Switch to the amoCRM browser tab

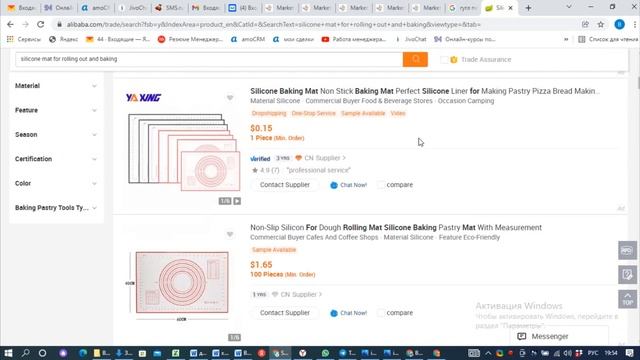[x=94, y=8]
